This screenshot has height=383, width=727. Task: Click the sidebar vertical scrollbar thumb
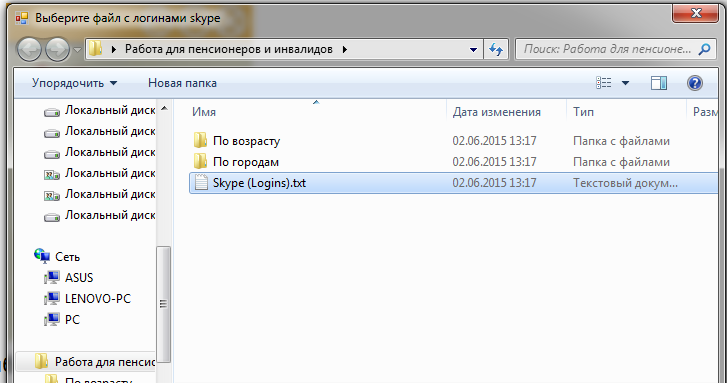[163, 304]
